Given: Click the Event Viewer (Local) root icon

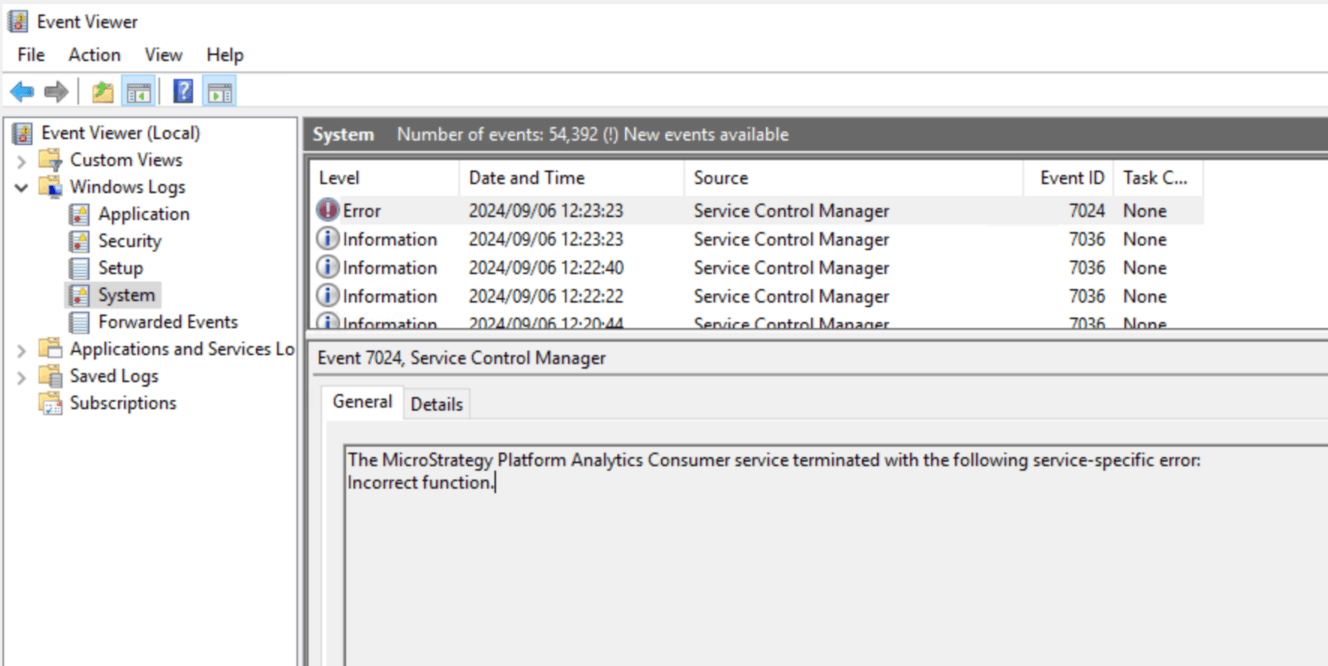Looking at the screenshot, I should click(22, 133).
